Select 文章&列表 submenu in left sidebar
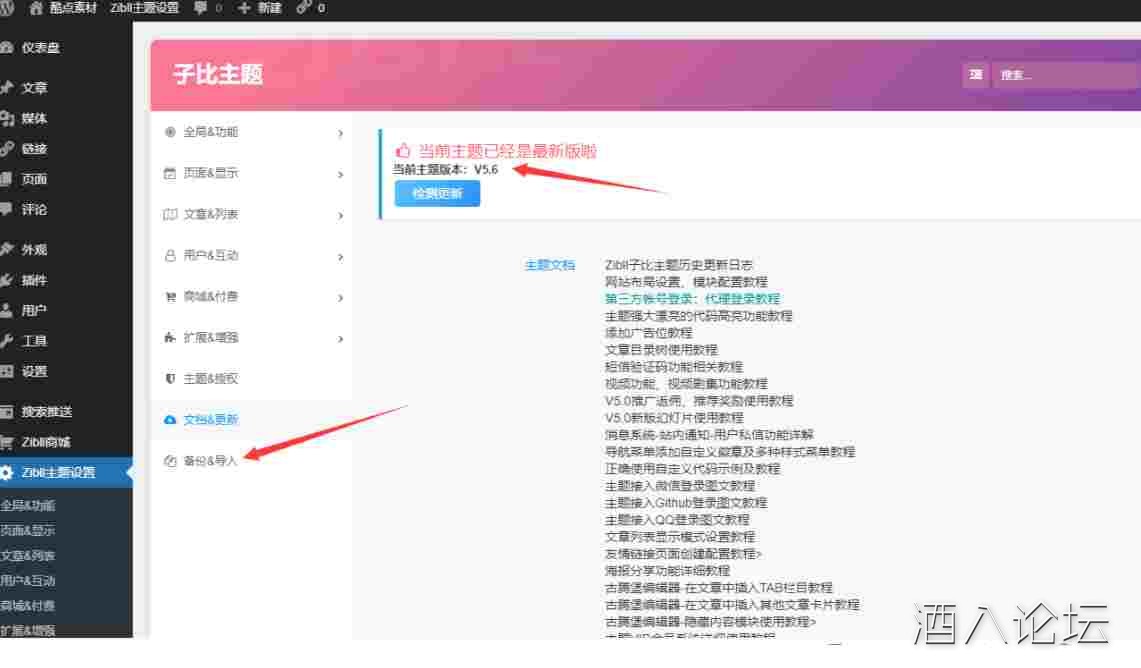1141x668 pixels. pyautogui.click(x=28, y=555)
